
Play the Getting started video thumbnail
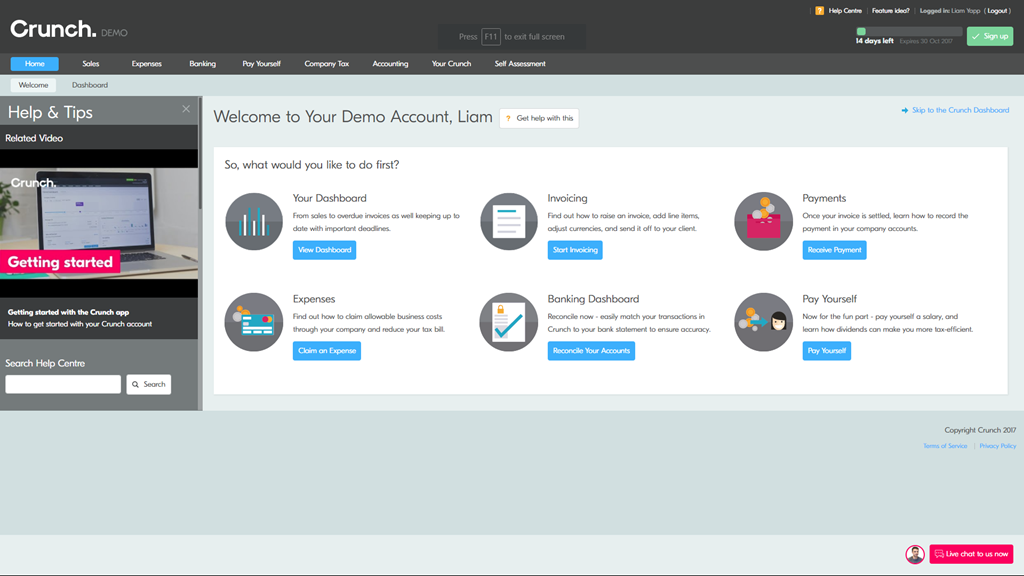coord(99,223)
